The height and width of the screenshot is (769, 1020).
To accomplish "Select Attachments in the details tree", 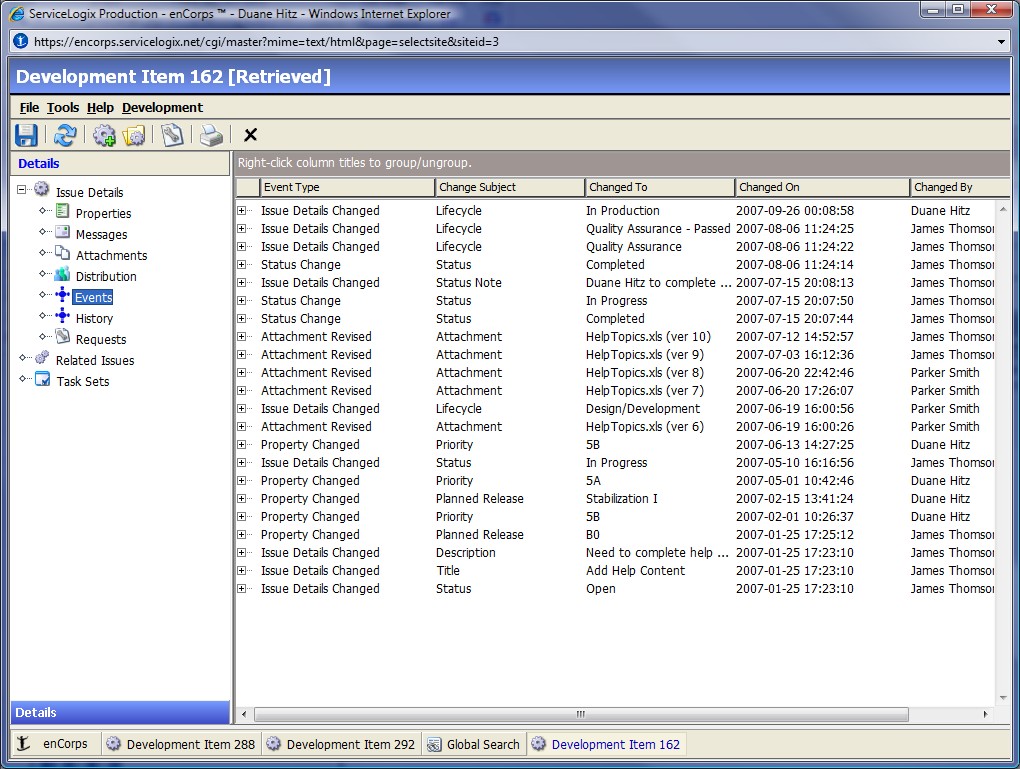I will [x=111, y=256].
